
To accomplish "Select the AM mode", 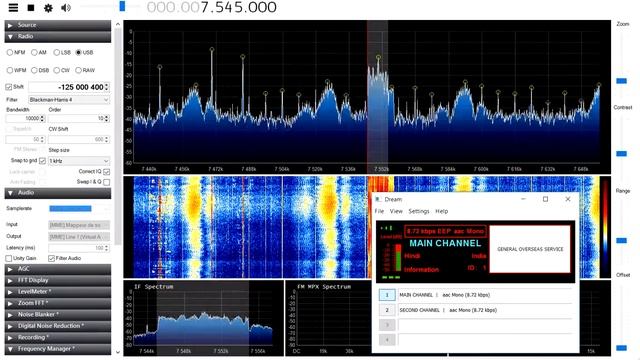I will point(34,52).
